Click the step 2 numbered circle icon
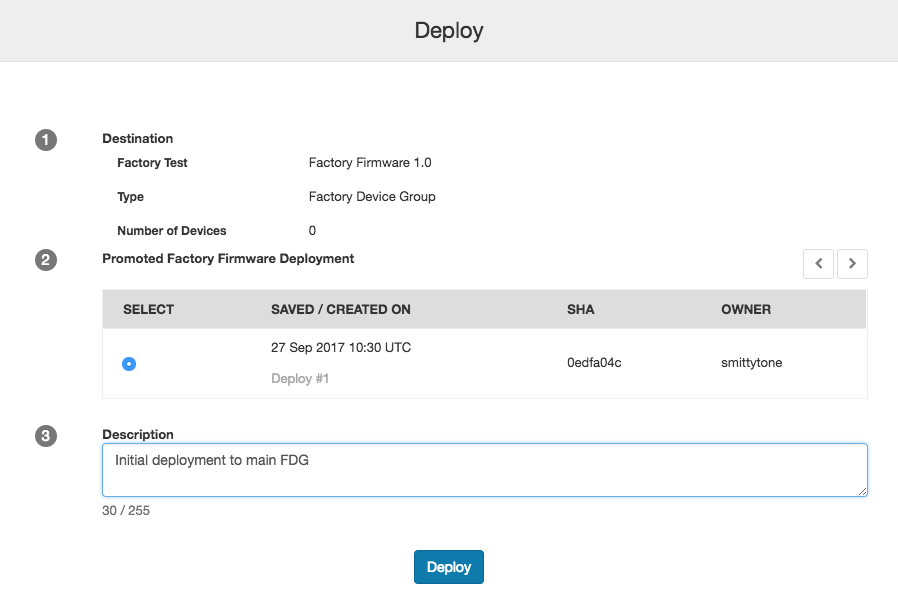This screenshot has height=614, width=898. point(45,260)
